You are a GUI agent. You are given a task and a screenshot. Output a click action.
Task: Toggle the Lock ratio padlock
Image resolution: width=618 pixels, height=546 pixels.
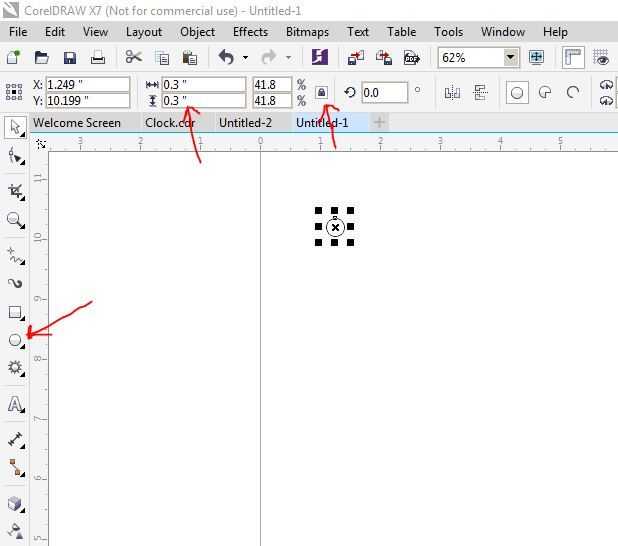click(x=322, y=93)
